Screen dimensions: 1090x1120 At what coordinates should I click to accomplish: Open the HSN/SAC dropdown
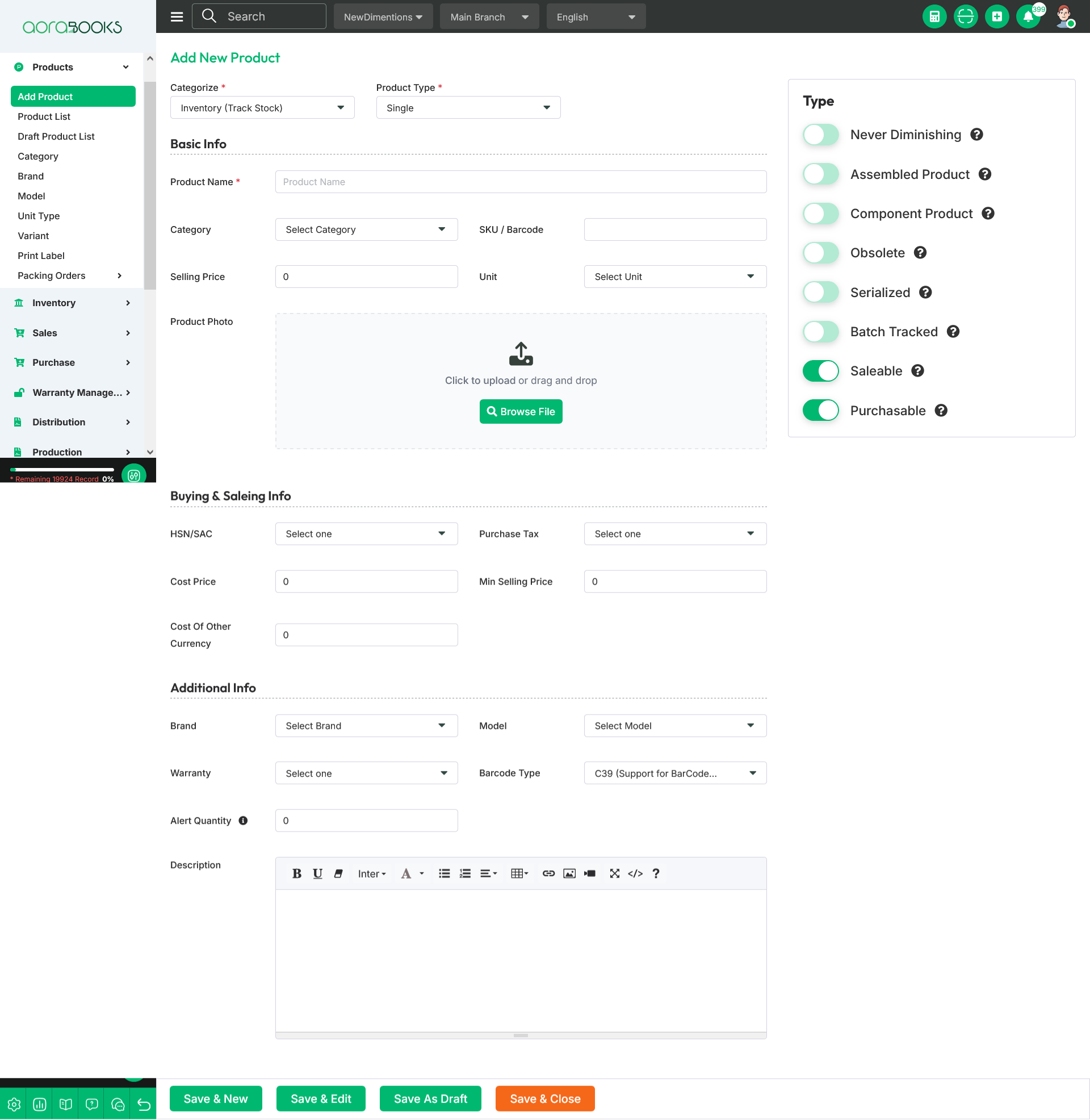click(x=366, y=534)
